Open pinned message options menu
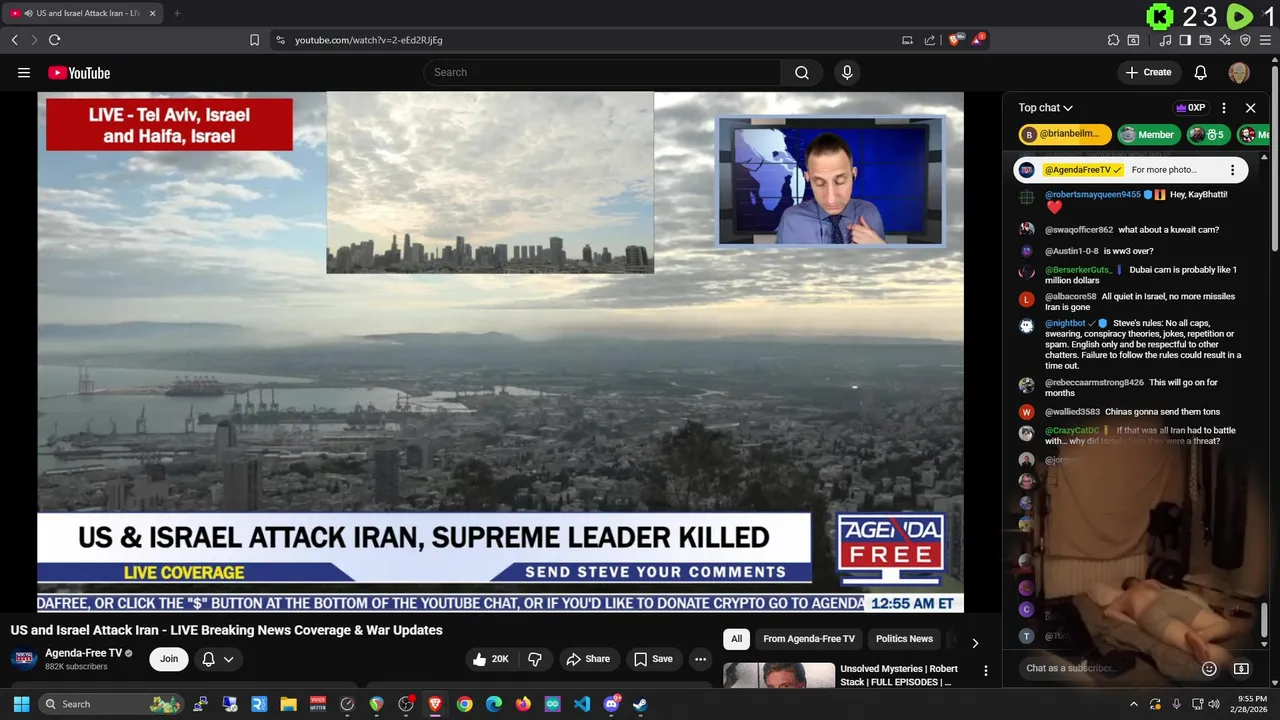The height and width of the screenshot is (720, 1280). coord(1232,170)
